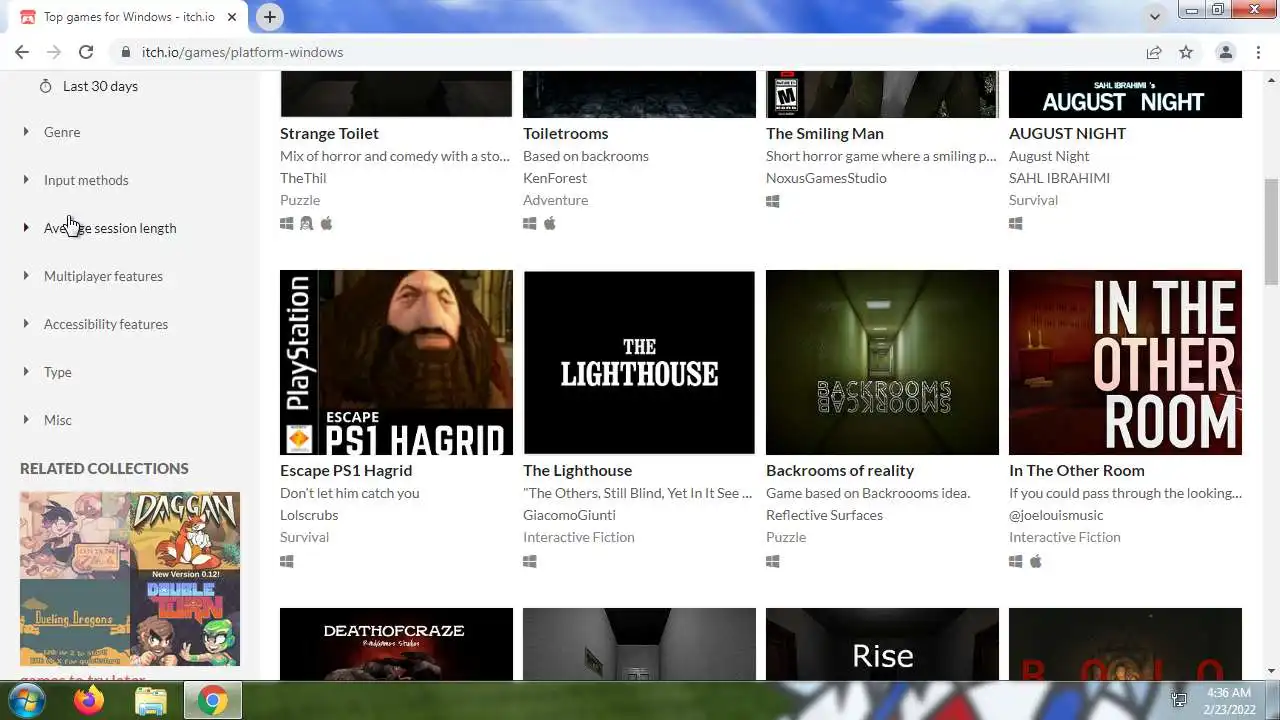Open Reflective Surfaces author page
This screenshot has width=1280, height=720.
pyautogui.click(x=824, y=515)
